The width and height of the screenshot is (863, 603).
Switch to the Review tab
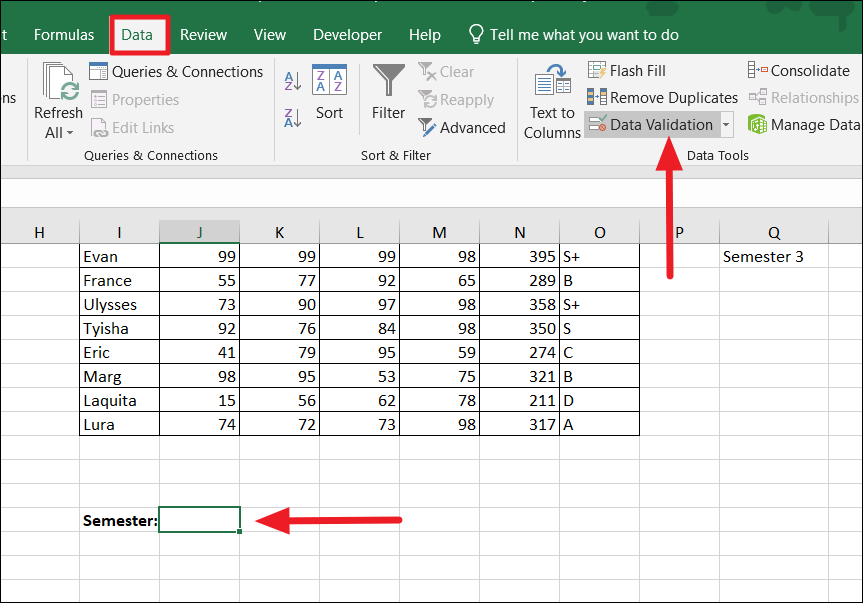203,34
